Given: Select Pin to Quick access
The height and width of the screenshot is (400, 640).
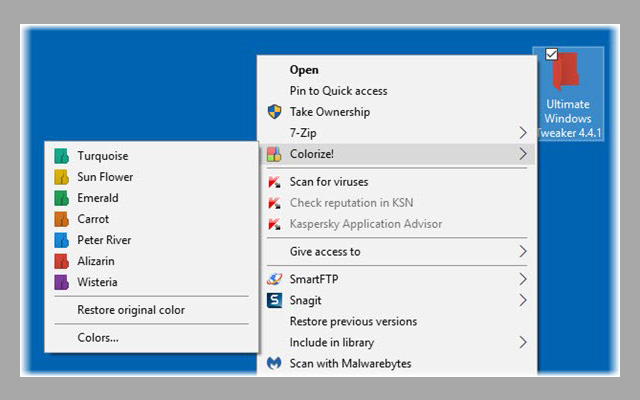Looking at the screenshot, I should 397,91.
